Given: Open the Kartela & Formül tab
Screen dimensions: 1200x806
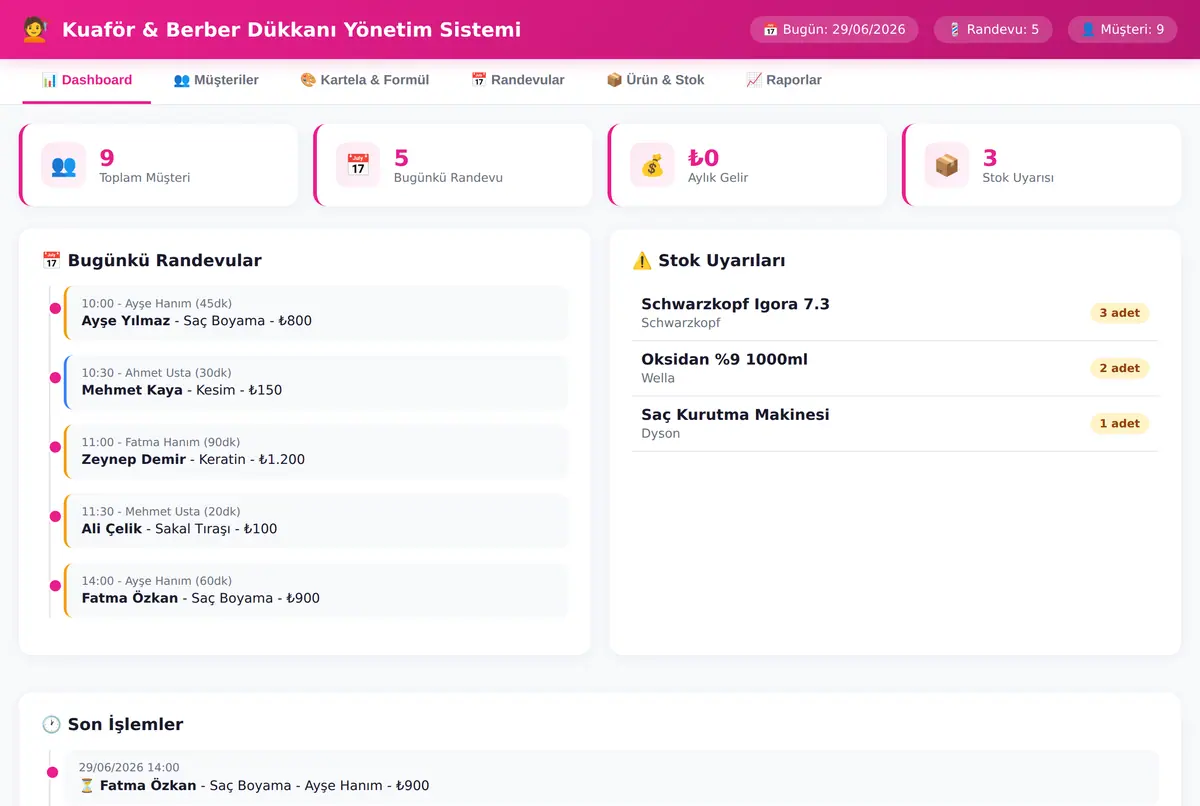Looking at the screenshot, I should pos(365,80).
